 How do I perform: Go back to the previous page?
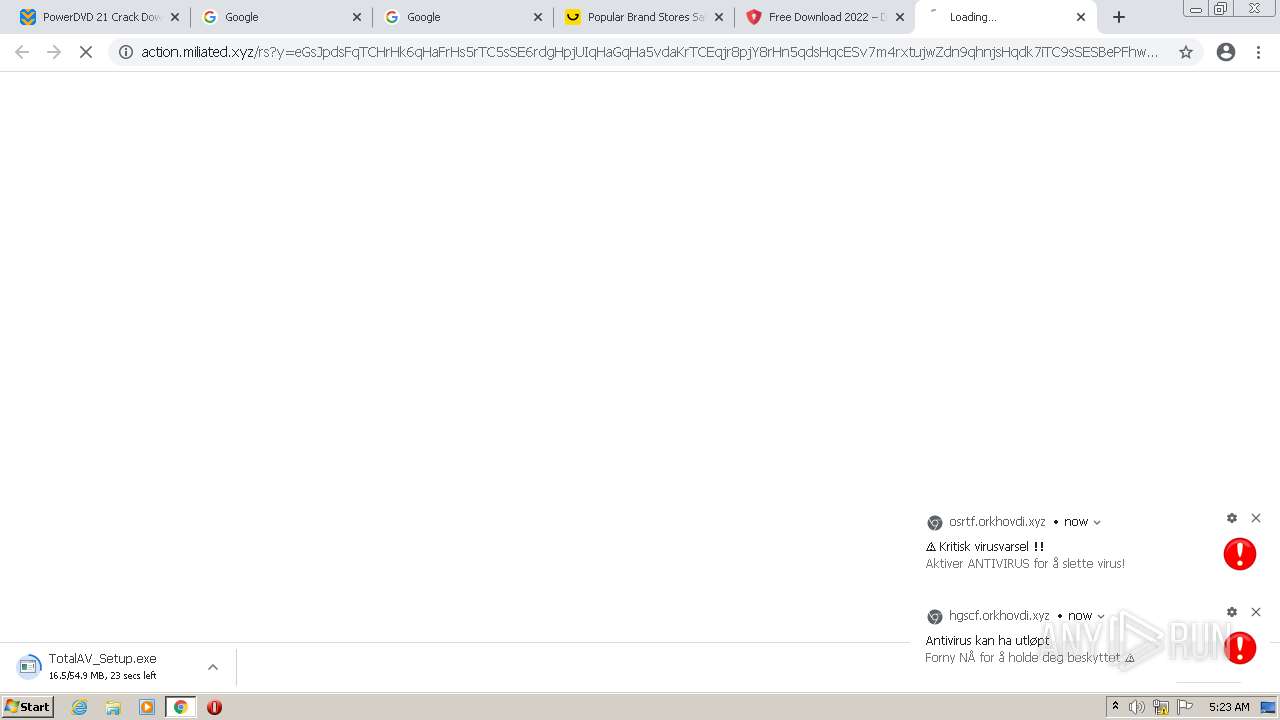pos(22,52)
